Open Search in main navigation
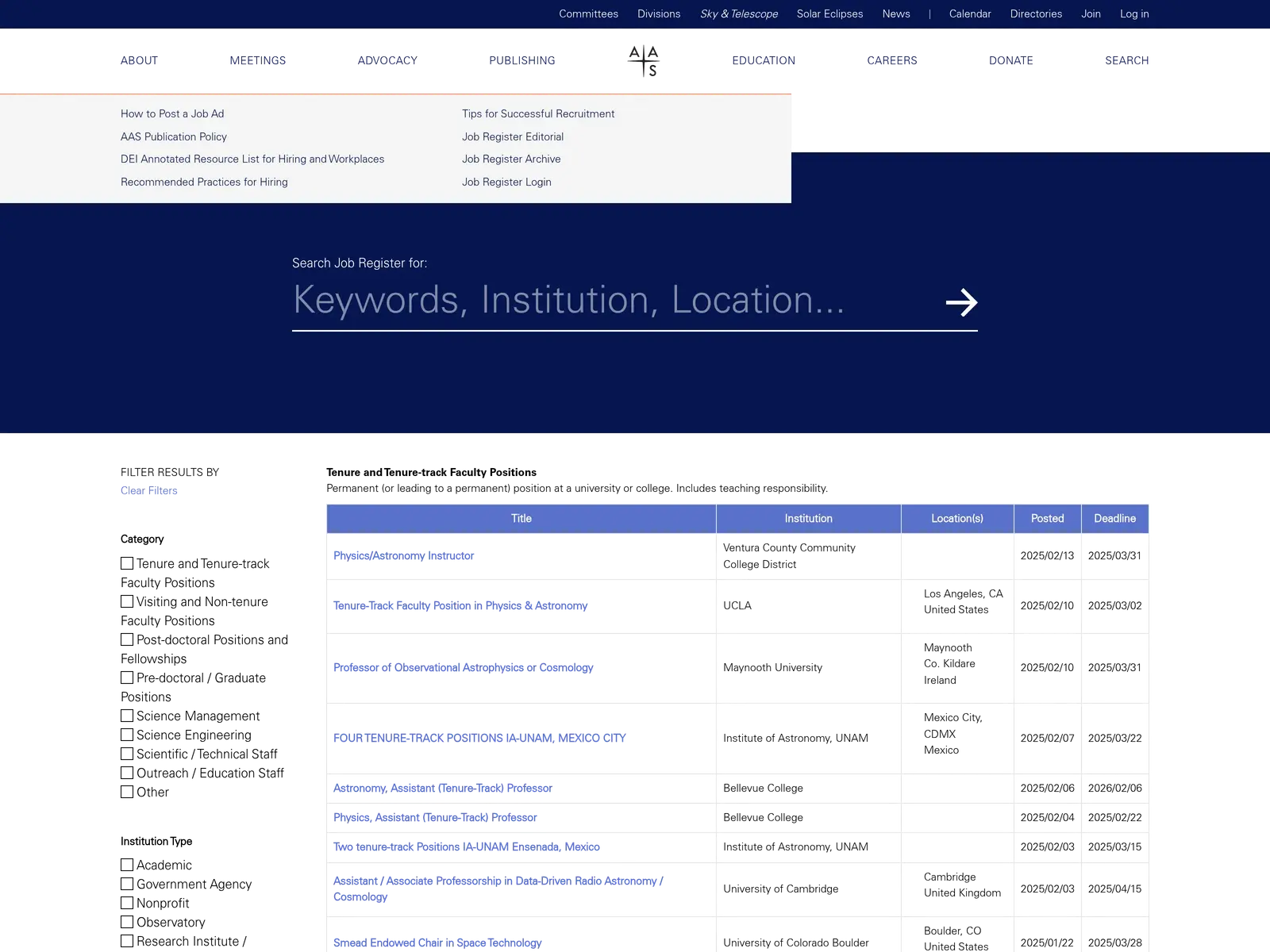Image resolution: width=1270 pixels, height=952 pixels. (x=1127, y=60)
